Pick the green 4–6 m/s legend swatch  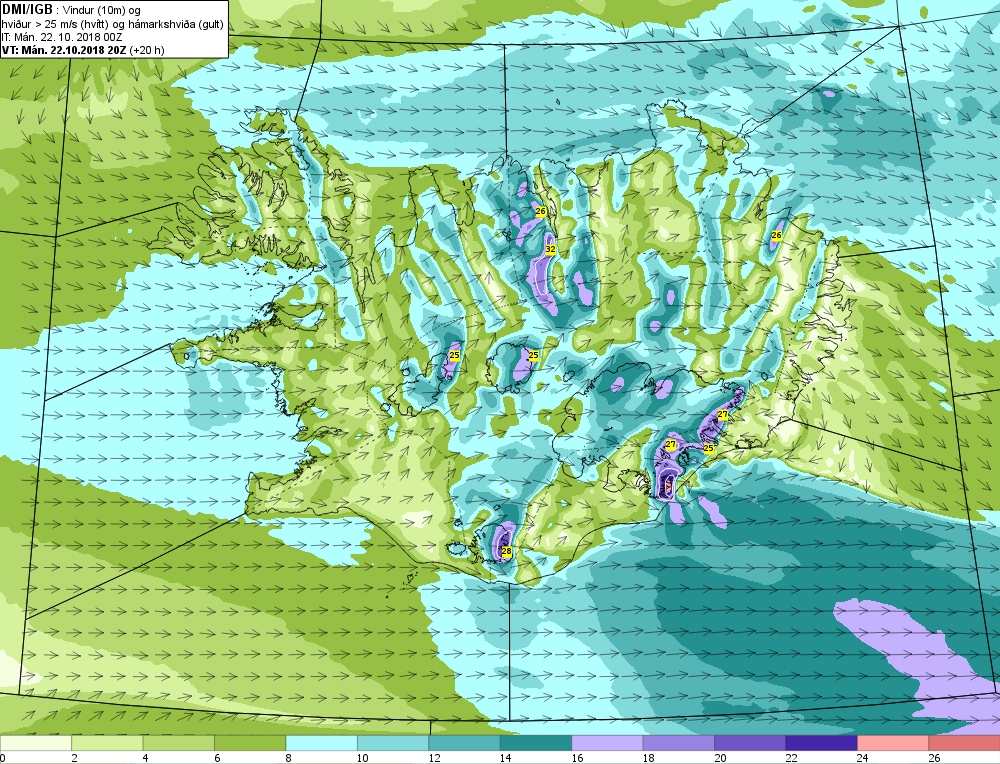pyautogui.click(x=179, y=742)
